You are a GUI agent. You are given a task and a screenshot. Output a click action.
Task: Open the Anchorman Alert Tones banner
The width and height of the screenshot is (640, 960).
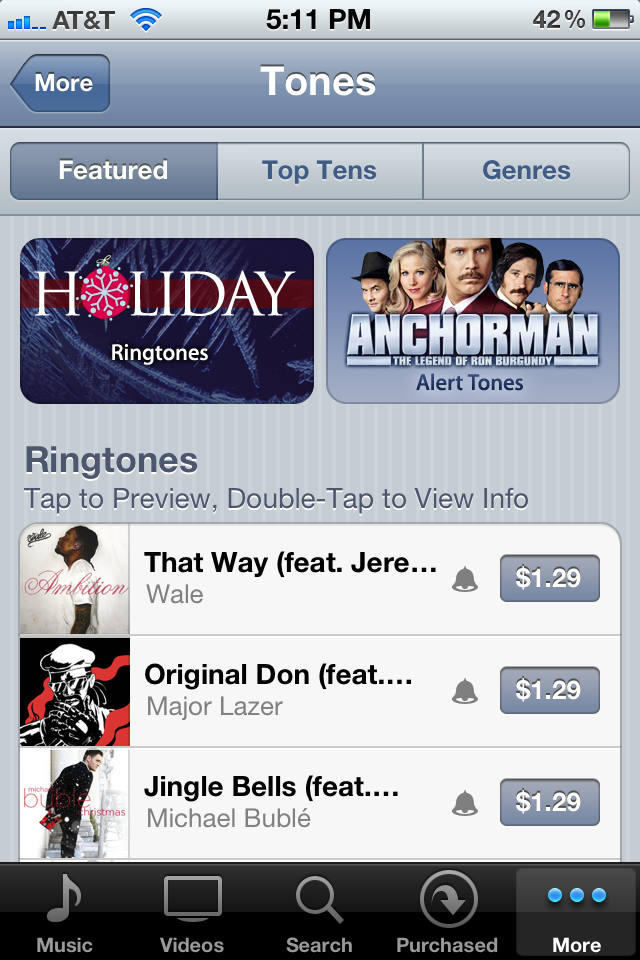(473, 321)
